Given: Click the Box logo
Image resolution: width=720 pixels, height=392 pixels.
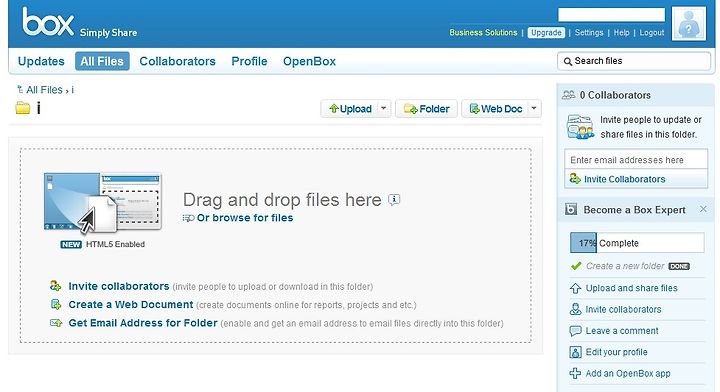Looking at the screenshot, I should tap(48, 22).
